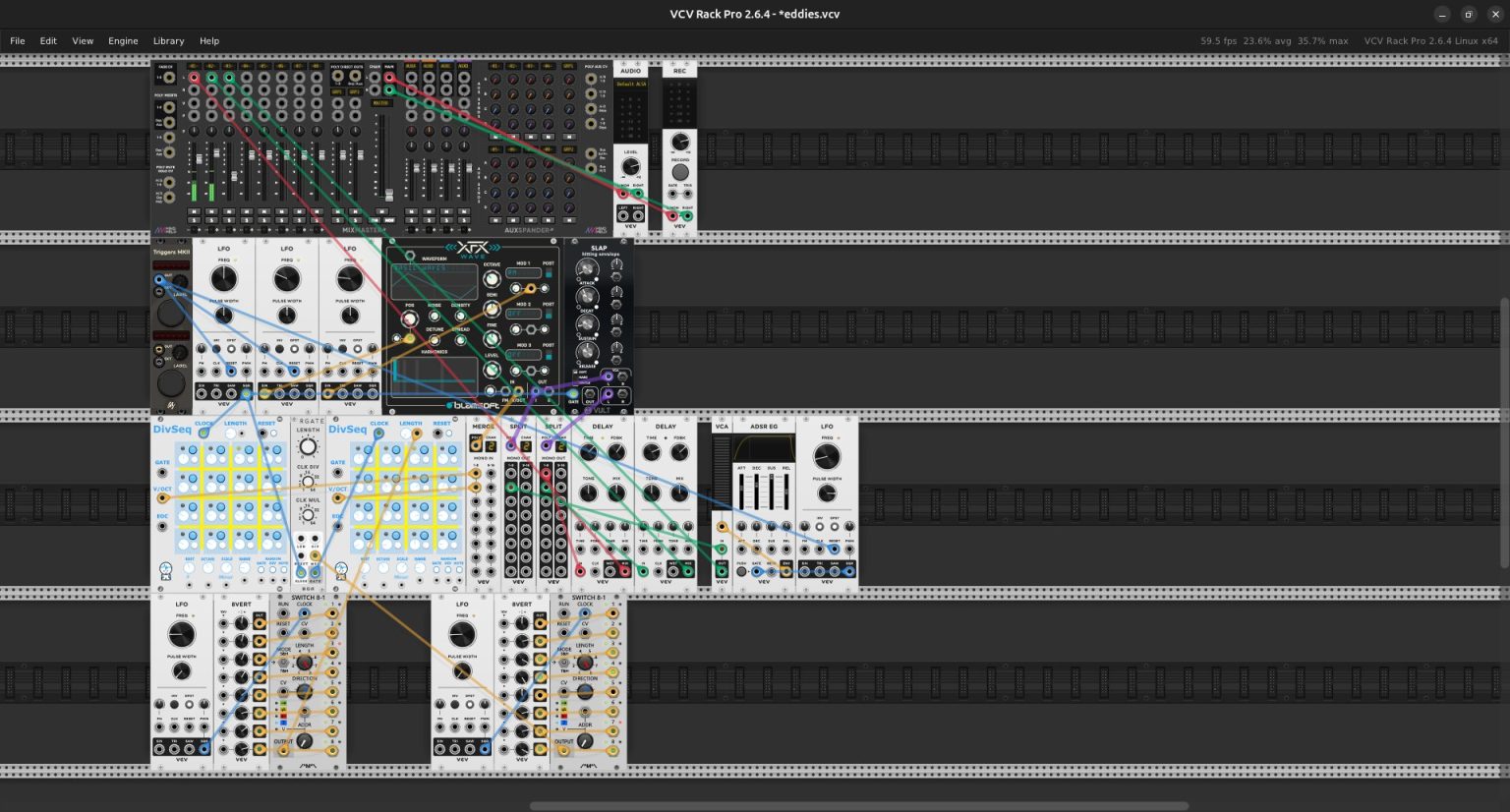The width and height of the screenshot is (1510, 812).
Task: Click the POS knob on XFX Wave
Action: pos(410,319)
